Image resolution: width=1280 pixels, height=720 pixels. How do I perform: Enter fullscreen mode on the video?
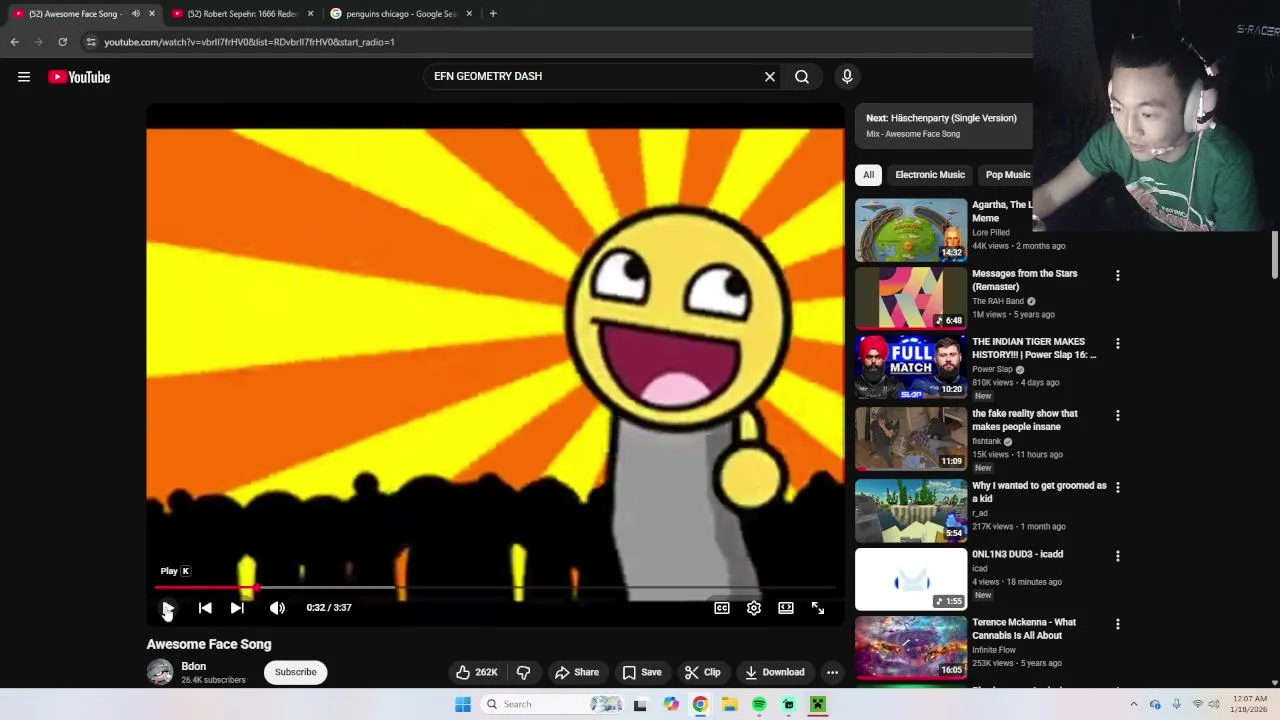818,608
